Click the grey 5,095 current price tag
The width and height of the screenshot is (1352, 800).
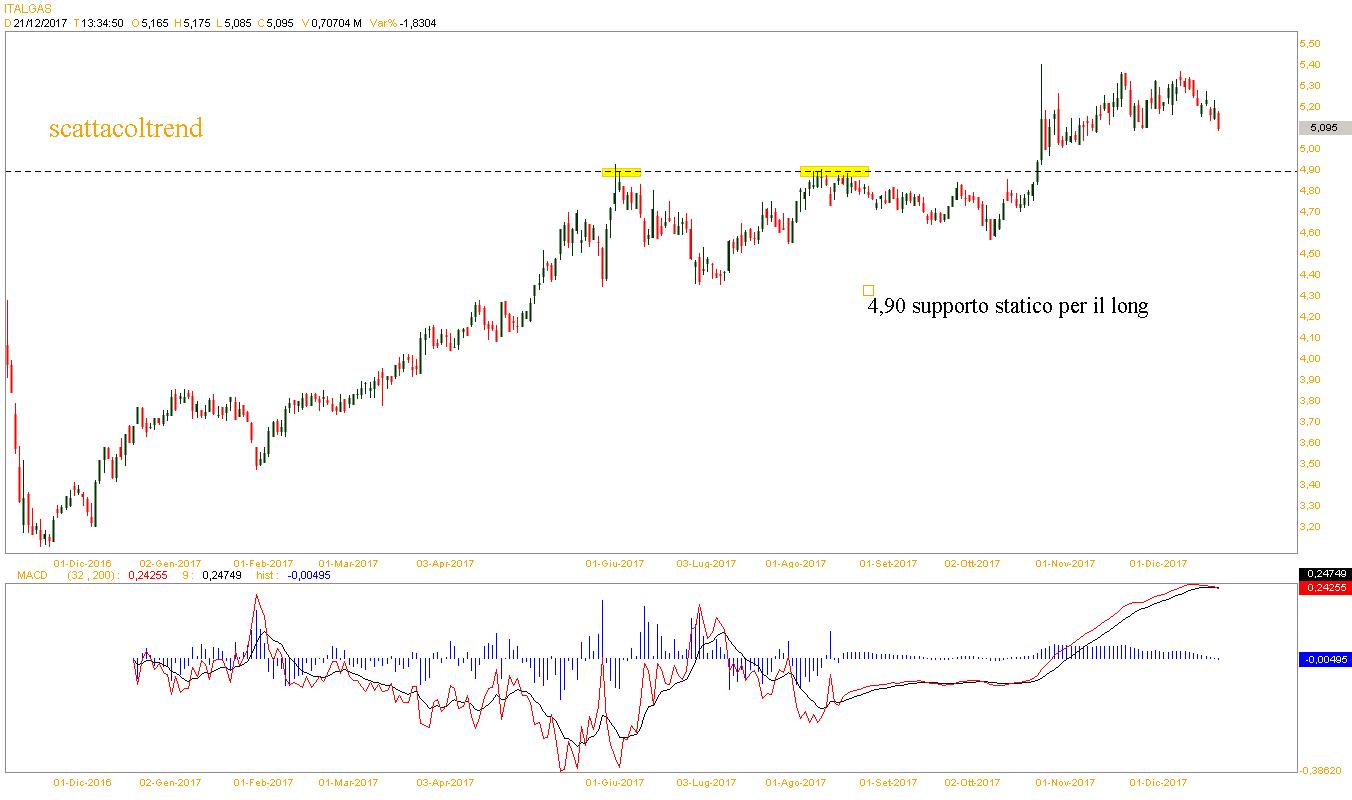click(x=1323, y=128)
